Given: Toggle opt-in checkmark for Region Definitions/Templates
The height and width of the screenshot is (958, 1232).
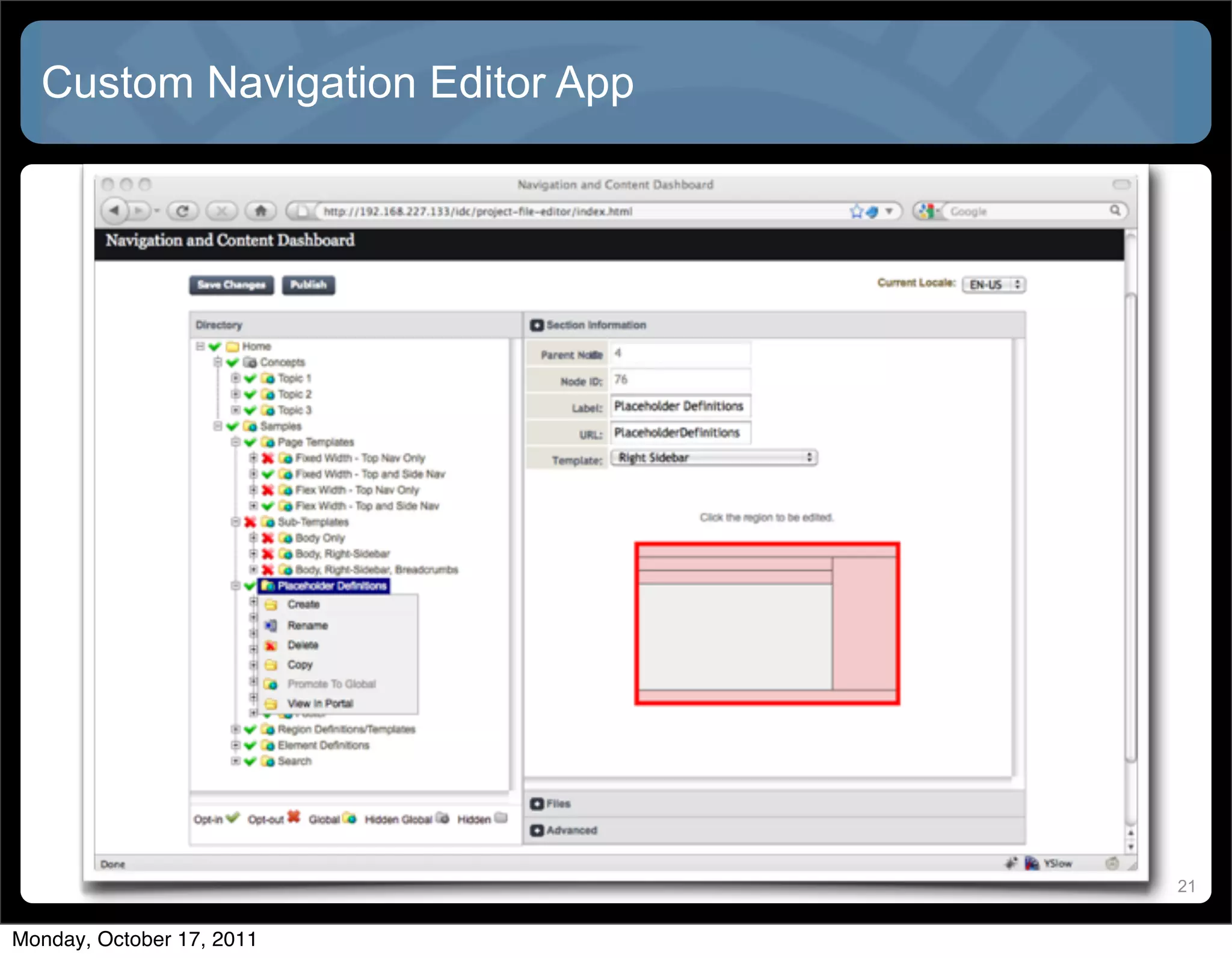Looking at the screenshot, I should pyautogui.click(x=250, y=729).
